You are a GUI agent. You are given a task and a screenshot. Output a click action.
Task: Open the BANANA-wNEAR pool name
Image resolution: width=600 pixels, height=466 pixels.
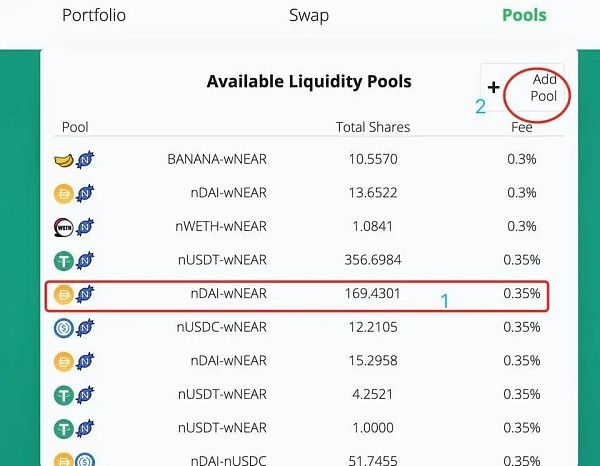217,159
